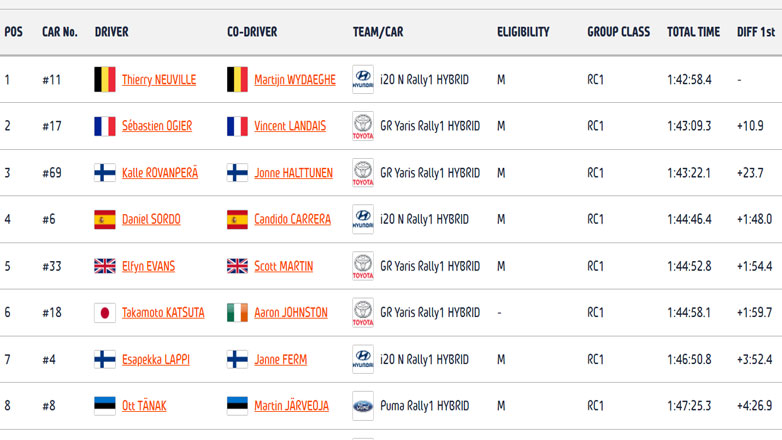Click the POS column header
This screenshot has height=440, width=782.
pos(13,32)
